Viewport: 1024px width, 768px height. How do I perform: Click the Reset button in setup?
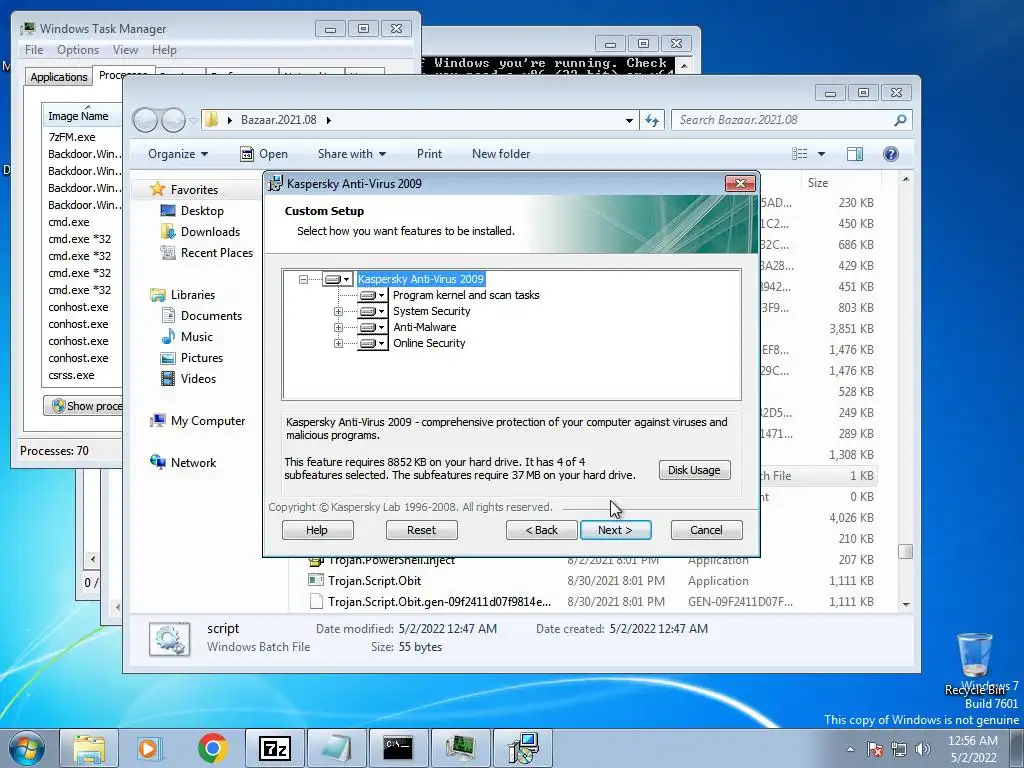coord(421,530)
